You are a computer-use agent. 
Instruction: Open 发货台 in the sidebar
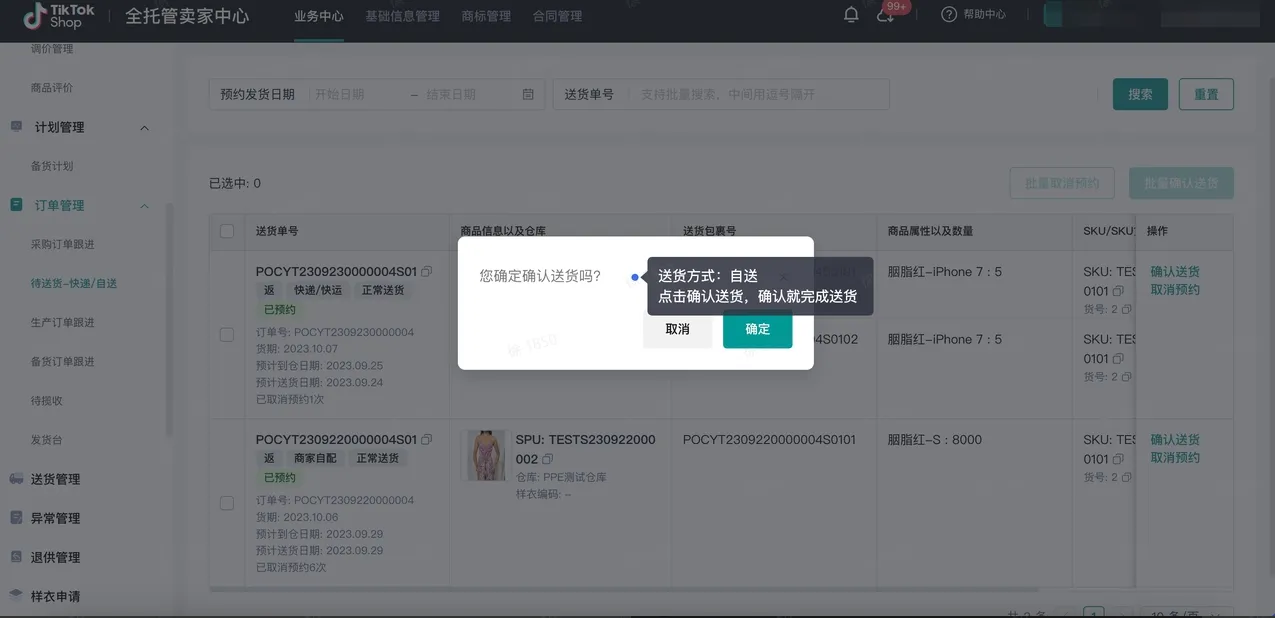click(x=47, y=440)
